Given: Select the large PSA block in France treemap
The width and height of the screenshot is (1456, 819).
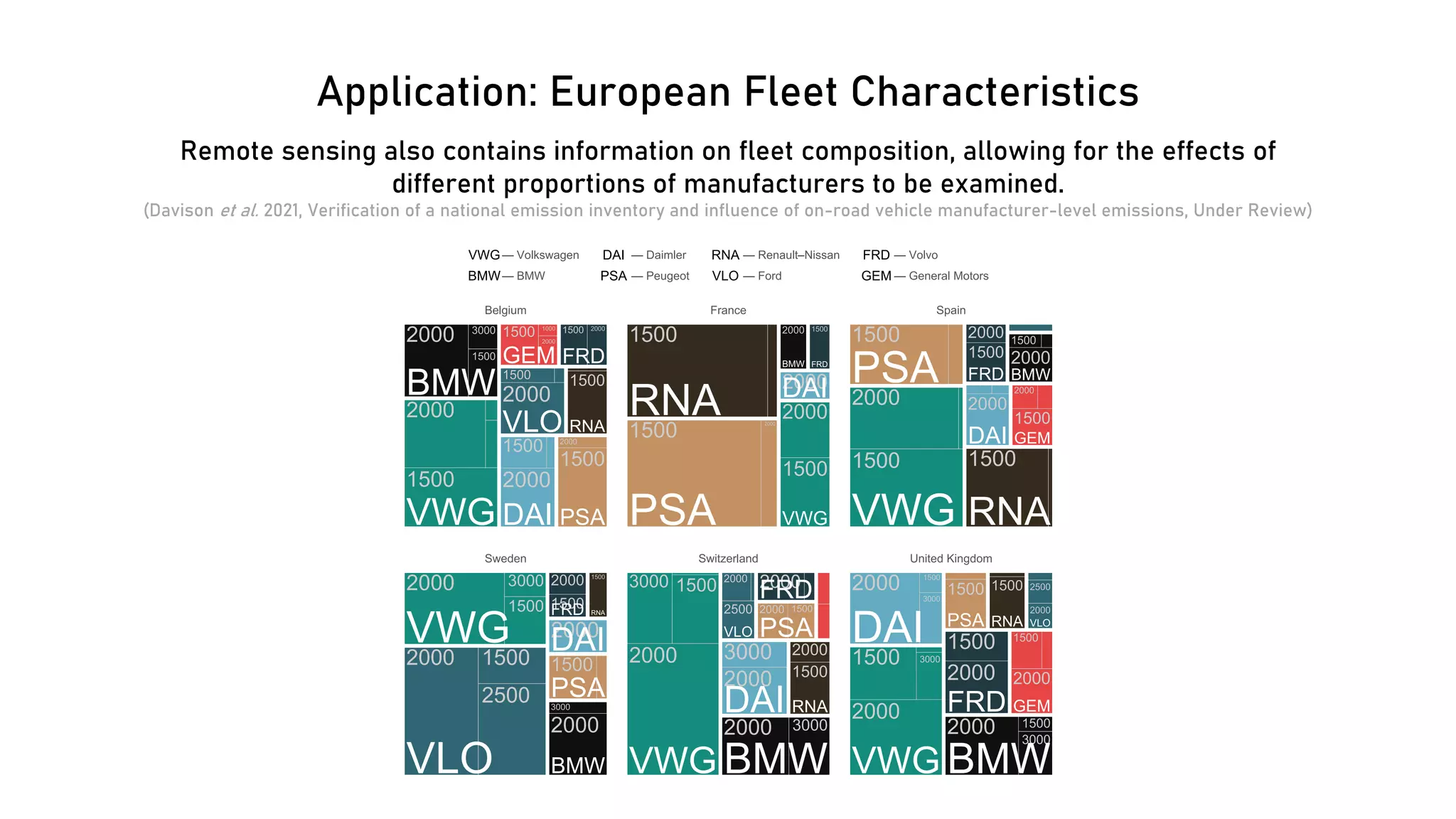Looking at the screenshot, I should tap(702, 473).
